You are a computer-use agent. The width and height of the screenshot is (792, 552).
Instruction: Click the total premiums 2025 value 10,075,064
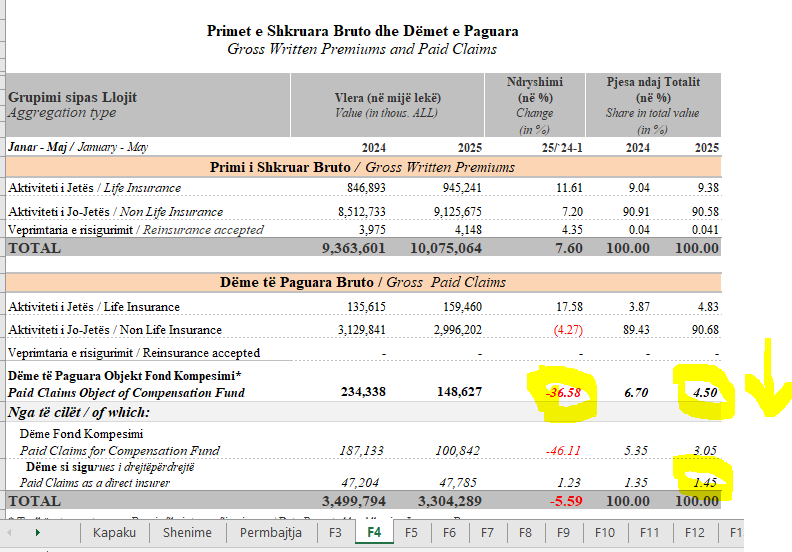pos(446,248)
